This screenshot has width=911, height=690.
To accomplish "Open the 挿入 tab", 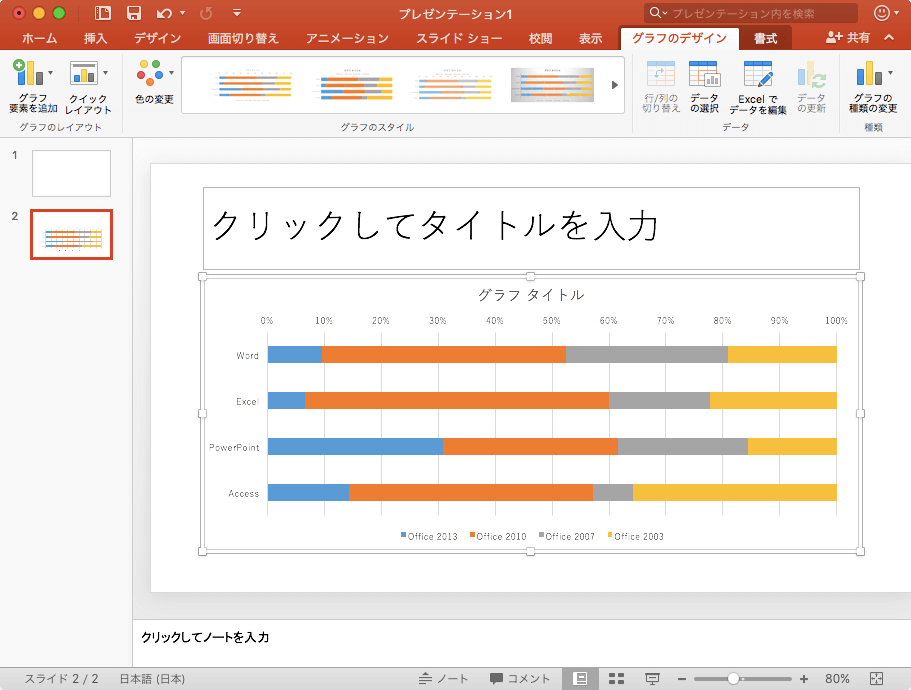I will click(95, 38).
